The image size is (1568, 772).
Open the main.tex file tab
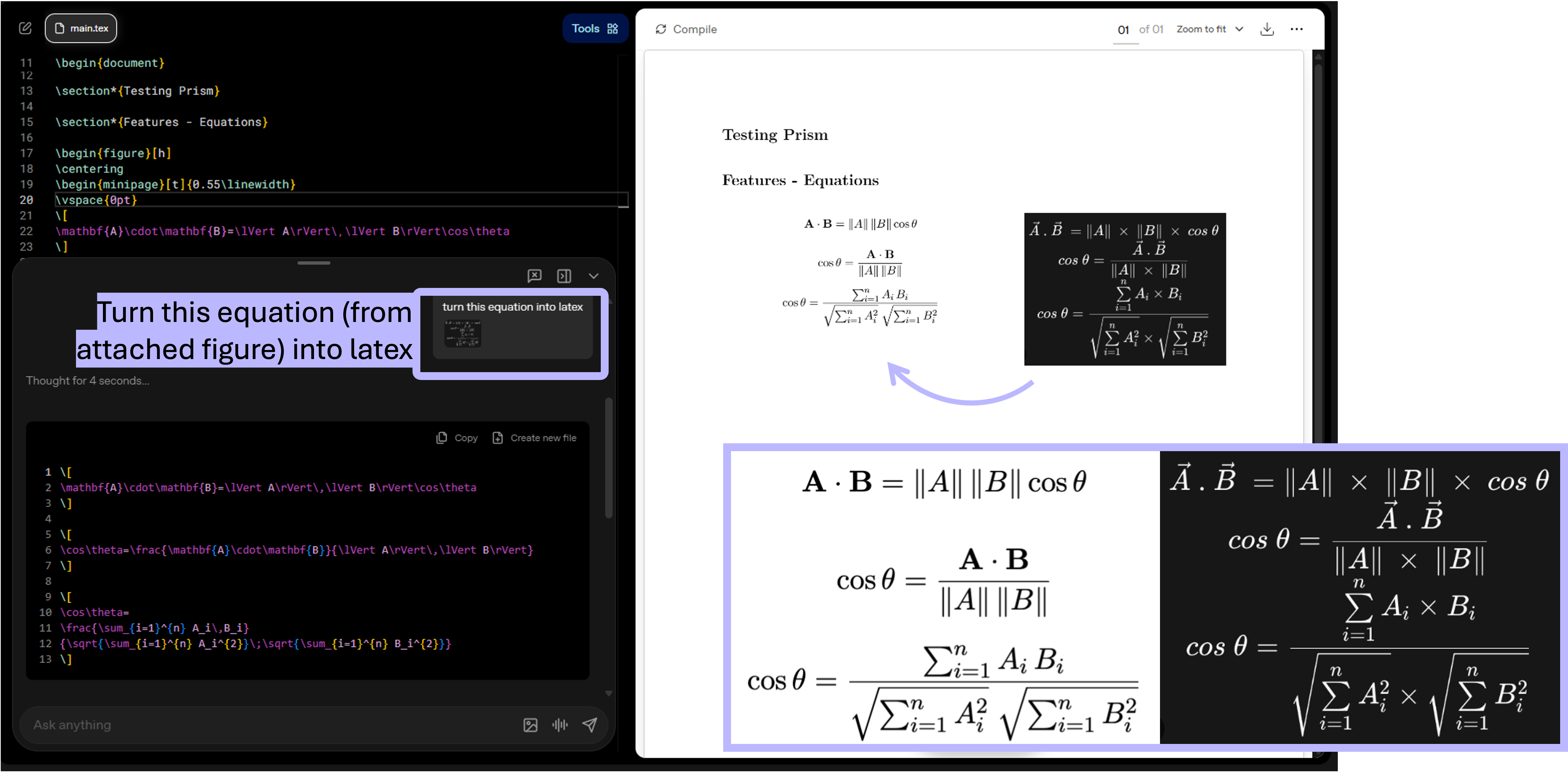[x=81, y=28]
